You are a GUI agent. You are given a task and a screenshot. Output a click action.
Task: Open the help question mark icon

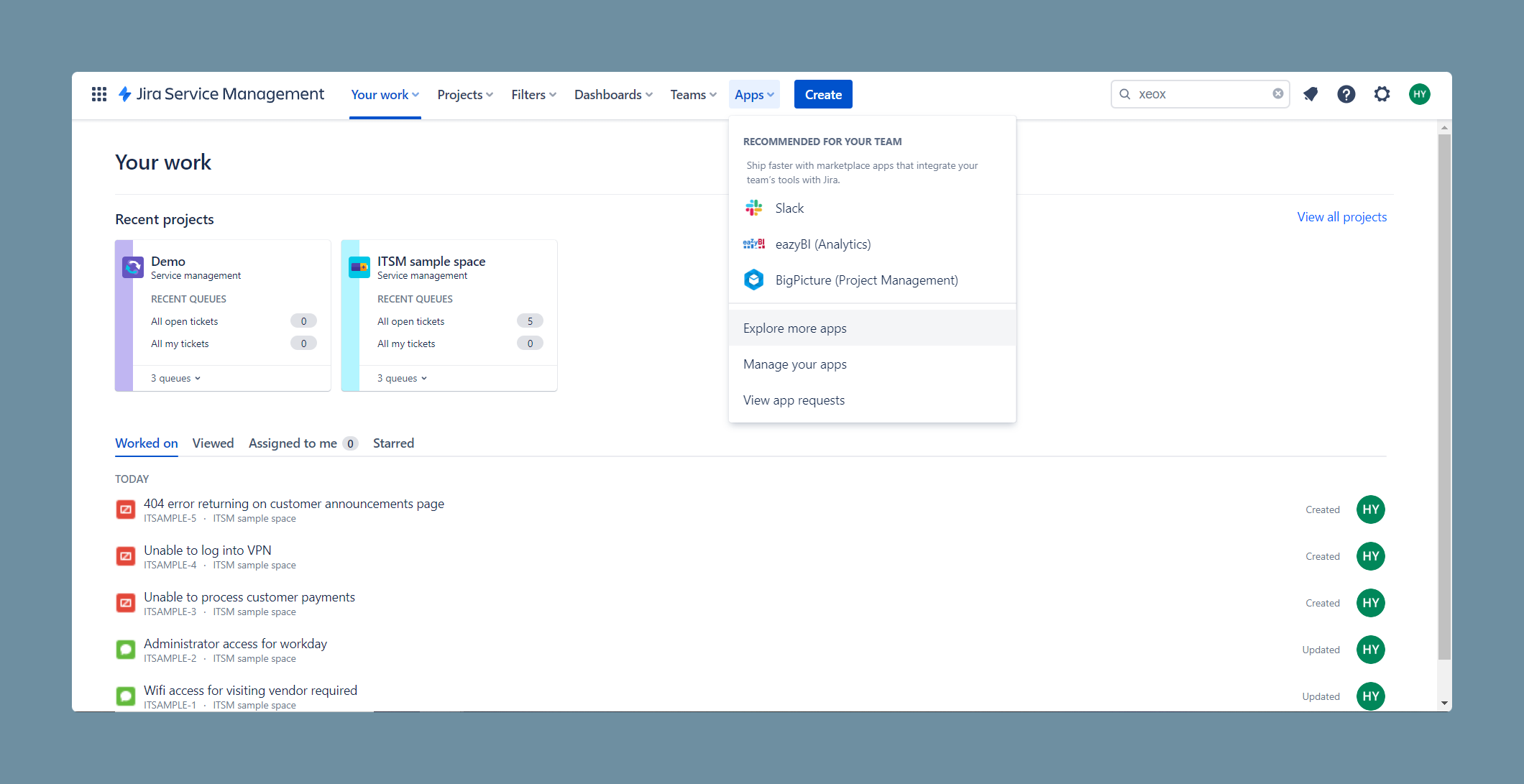pos(1346,94)
